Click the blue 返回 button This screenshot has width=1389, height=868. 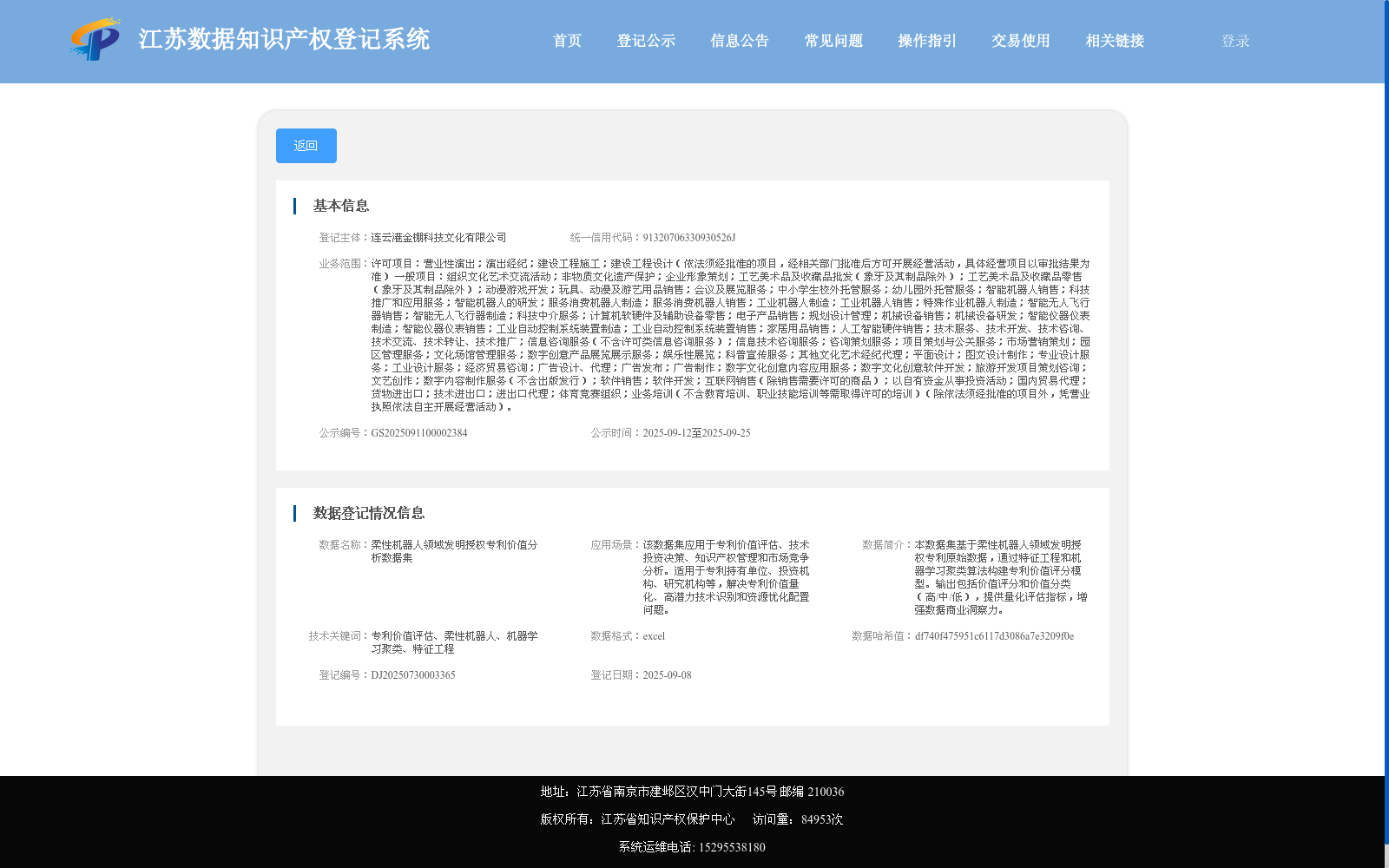tap(306, 146)
